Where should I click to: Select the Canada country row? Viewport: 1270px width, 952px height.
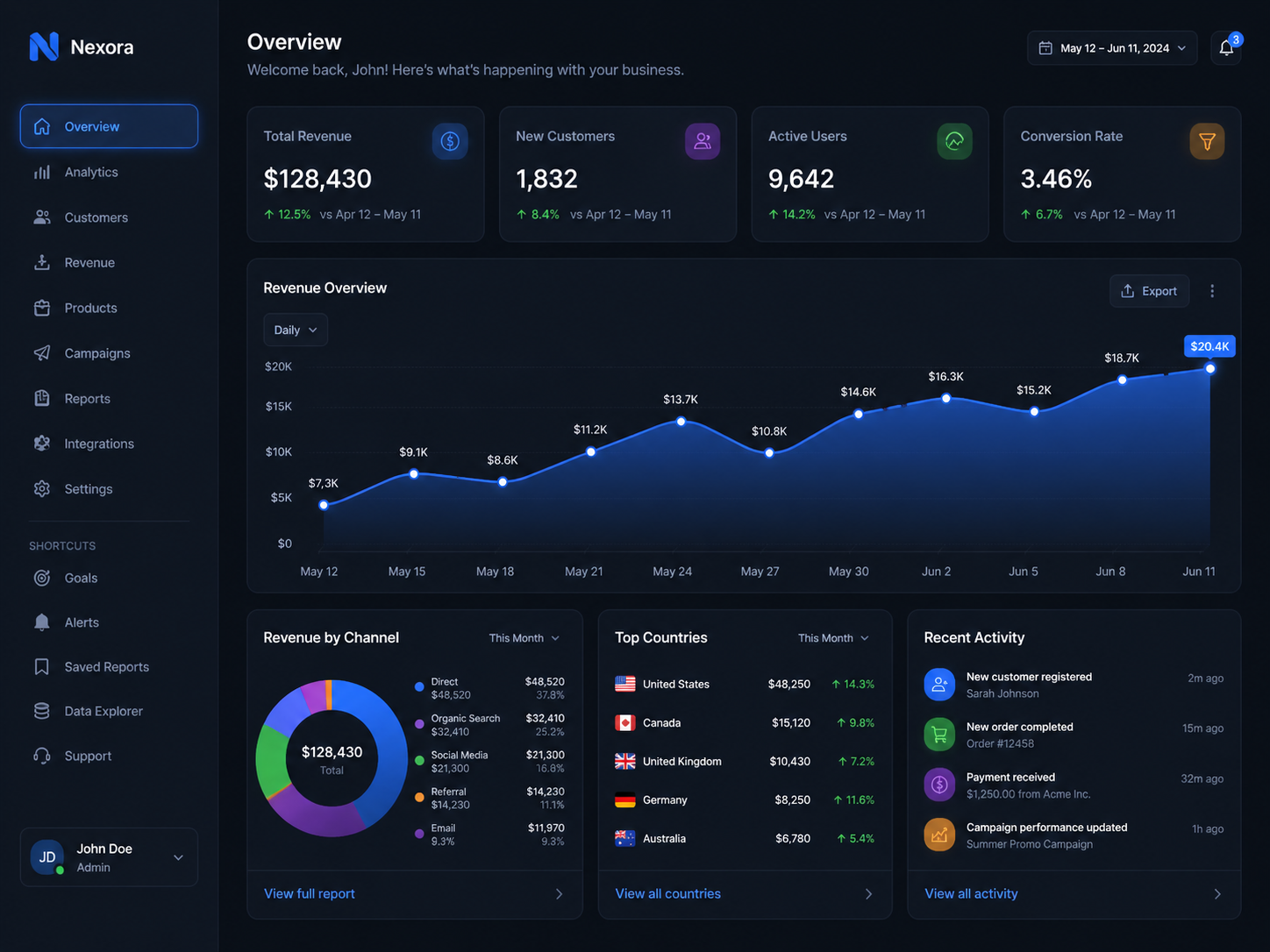pos(745,722)
